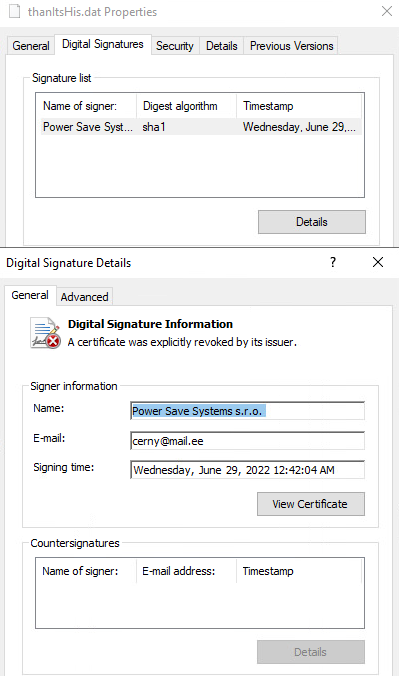Click the revoked certificate signature icon

click(45, 333)
